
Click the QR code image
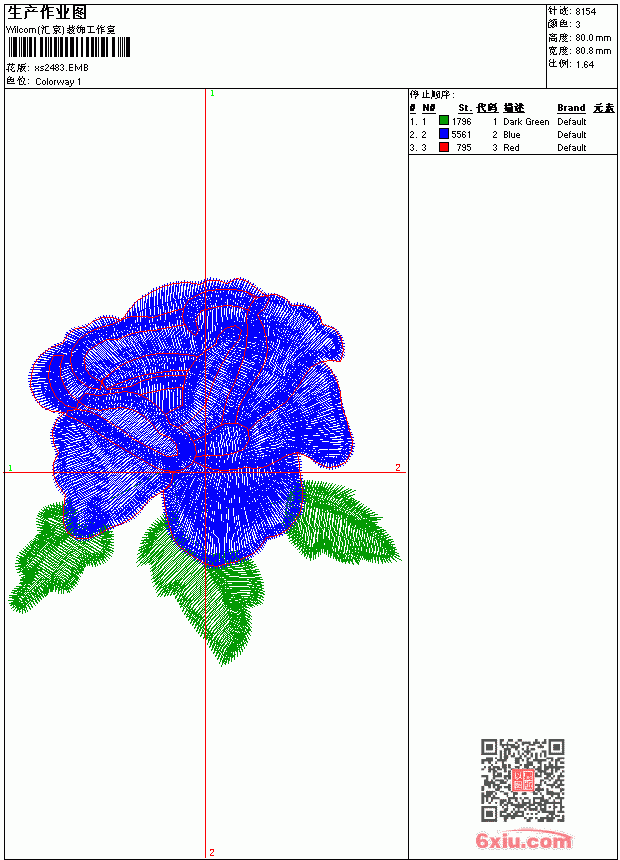pos(523,780)
